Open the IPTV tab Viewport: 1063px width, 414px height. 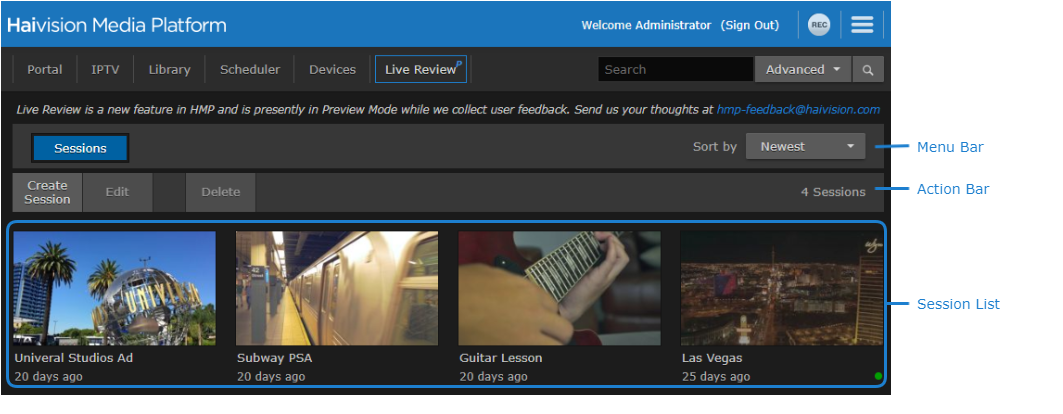coord(105,70)
